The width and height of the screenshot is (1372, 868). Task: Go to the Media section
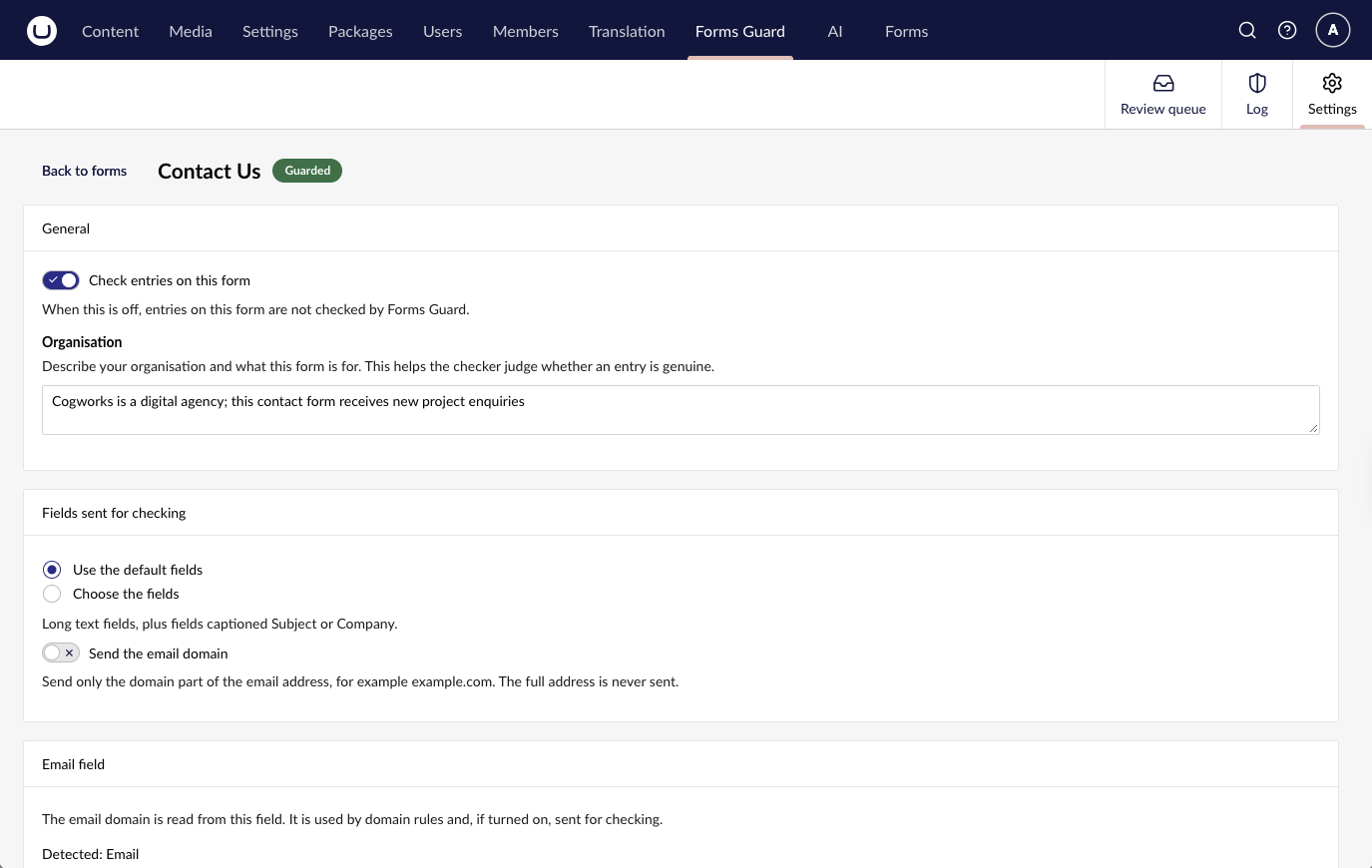[x=191, y=31]
